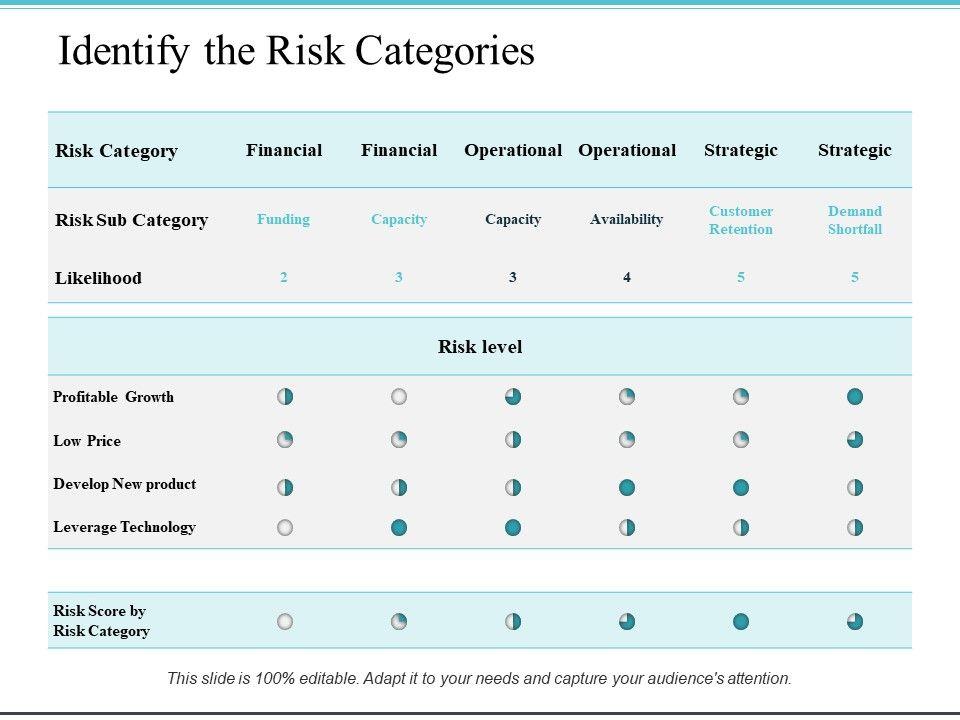Image resolution: width=960 pixels, height=720 pixels.
Task: Click the Leverage Technology row label
Action: [x=124, y=527]
